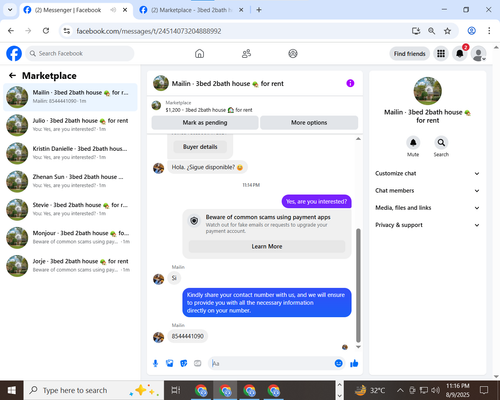The width and height of the screenshot is (500, 400).
Task: Open the Friends icon in top navigation
Action: click(x=246, y=53)
